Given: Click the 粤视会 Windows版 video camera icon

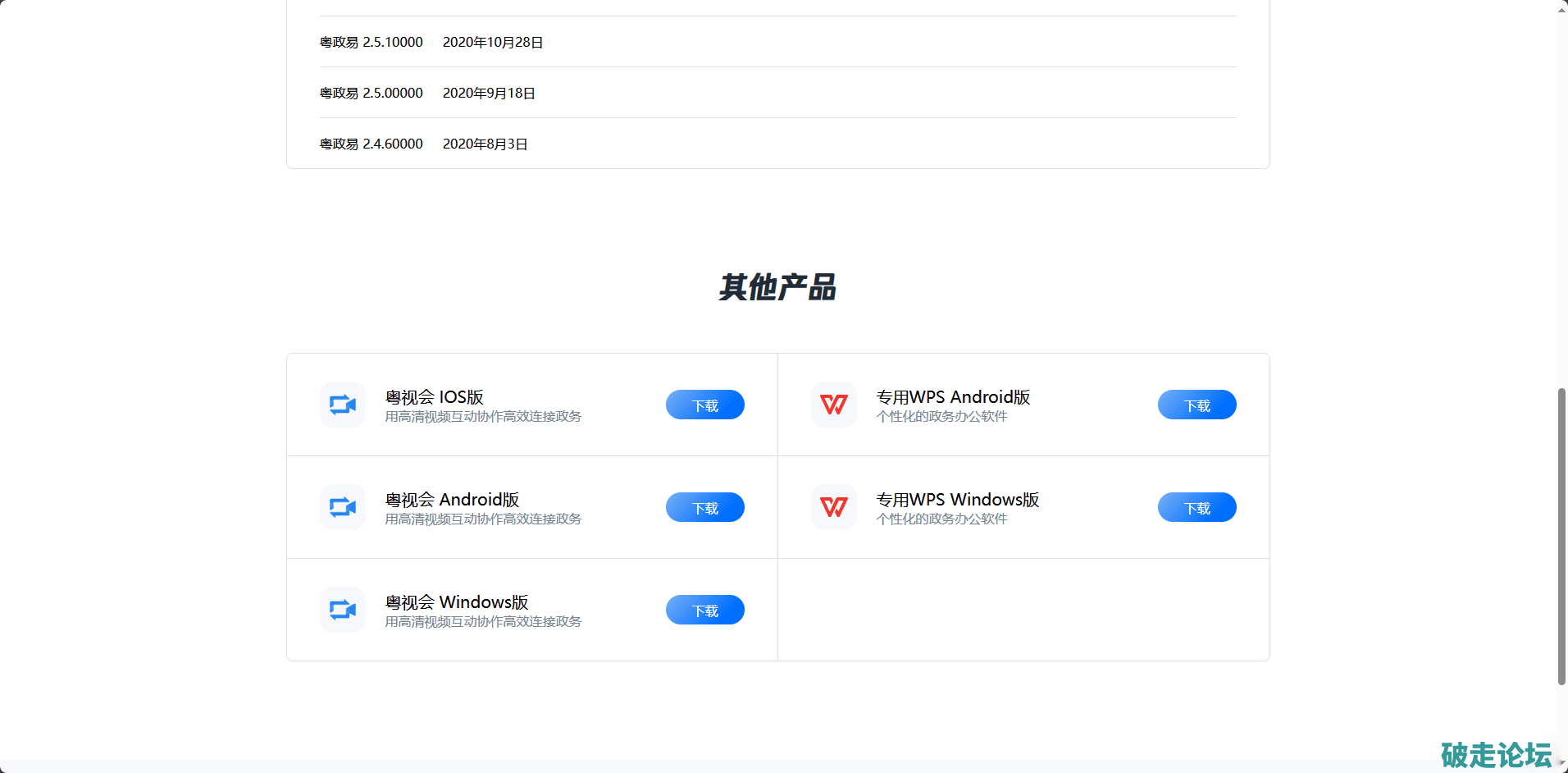Looking at the screenshot, I should (343, 610).
